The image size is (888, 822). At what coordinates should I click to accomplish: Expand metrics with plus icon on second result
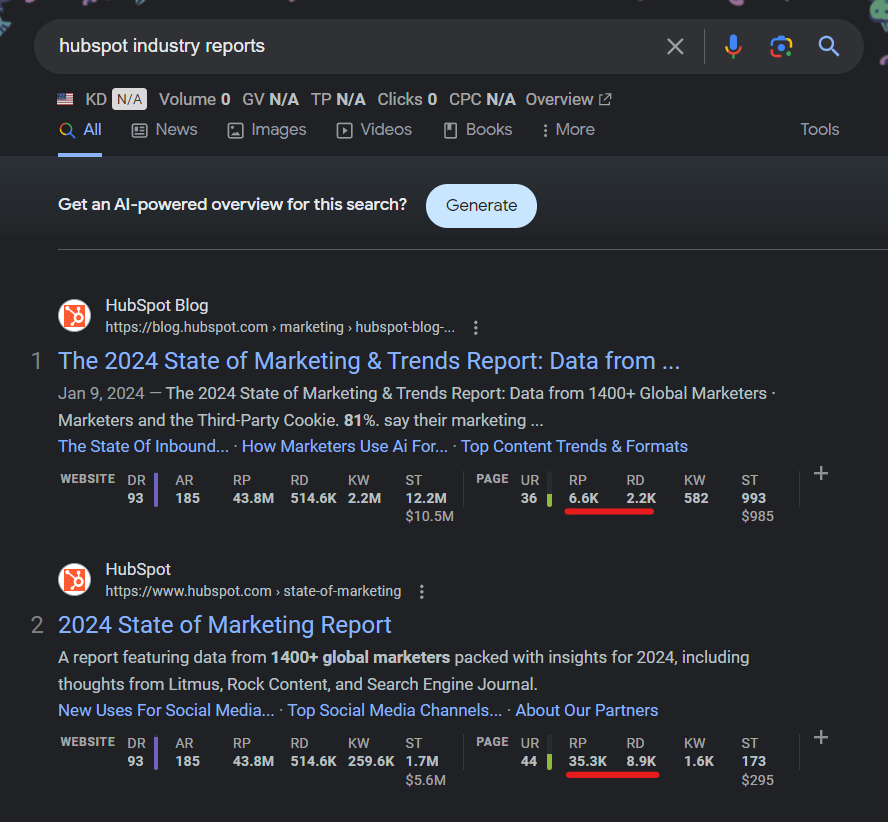tap(821, 738)
